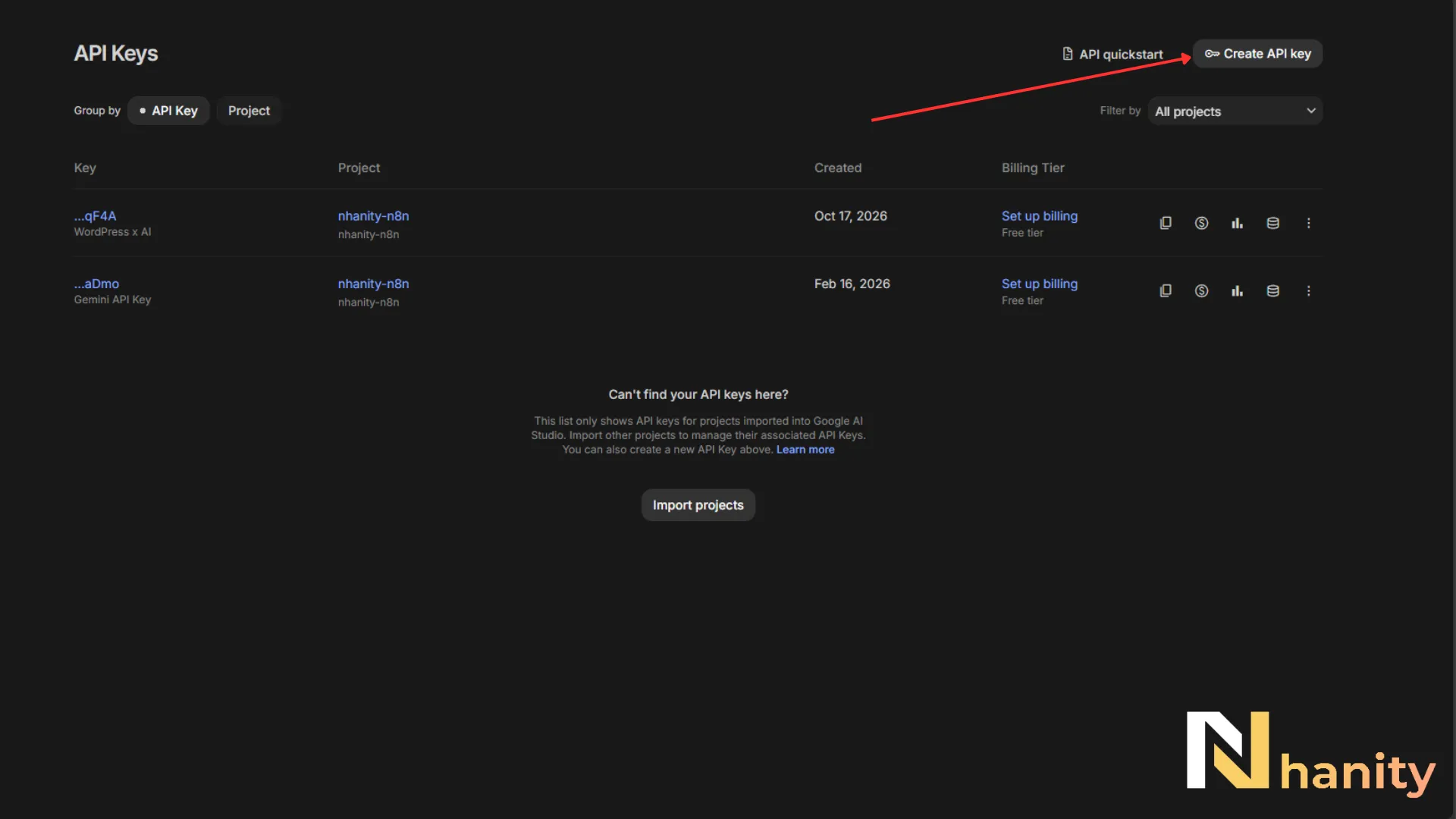Click the Key column header

(x=85, y=168)
